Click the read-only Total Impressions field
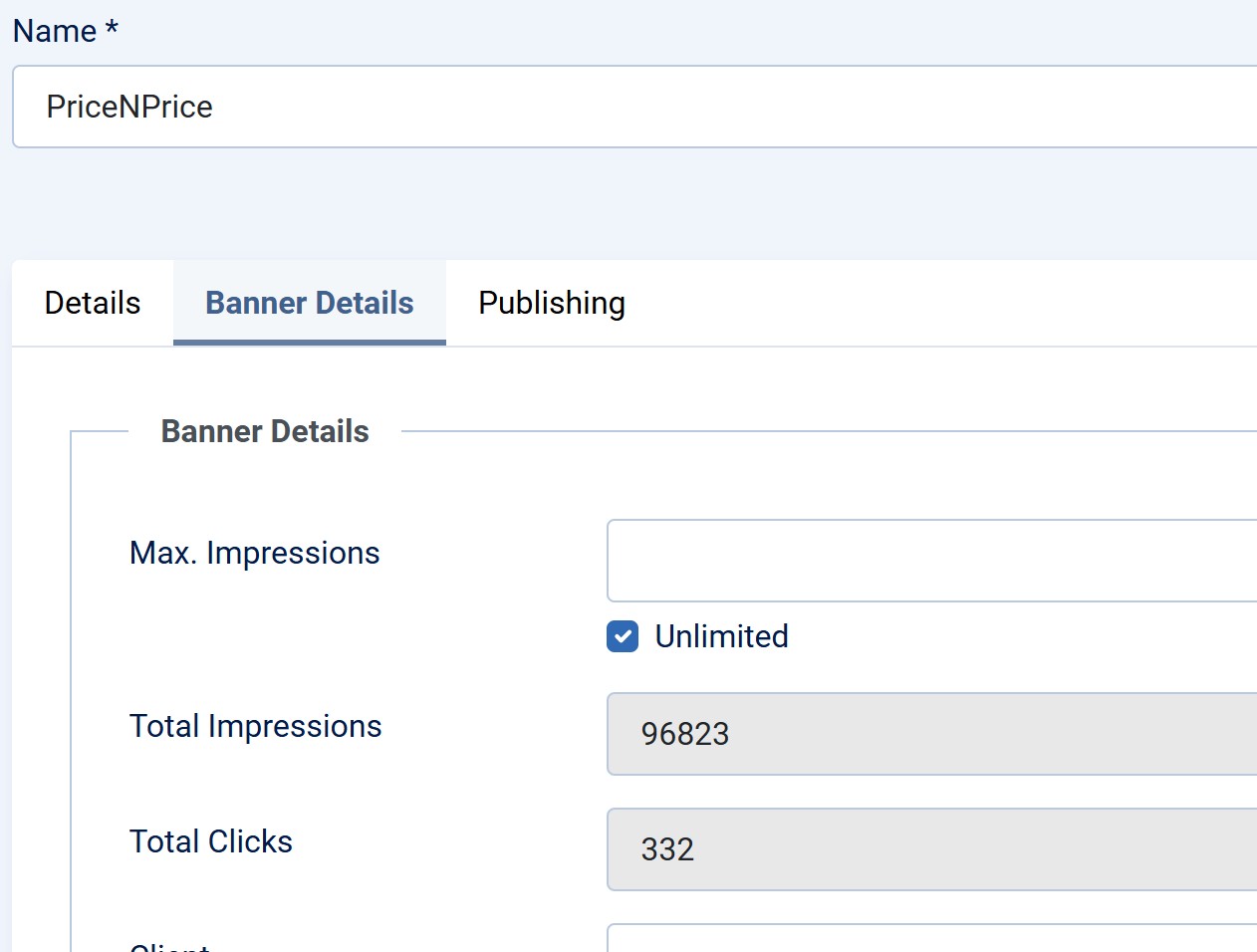The width and height of the screenshot is (1257, 952). (x=931, y=734)
